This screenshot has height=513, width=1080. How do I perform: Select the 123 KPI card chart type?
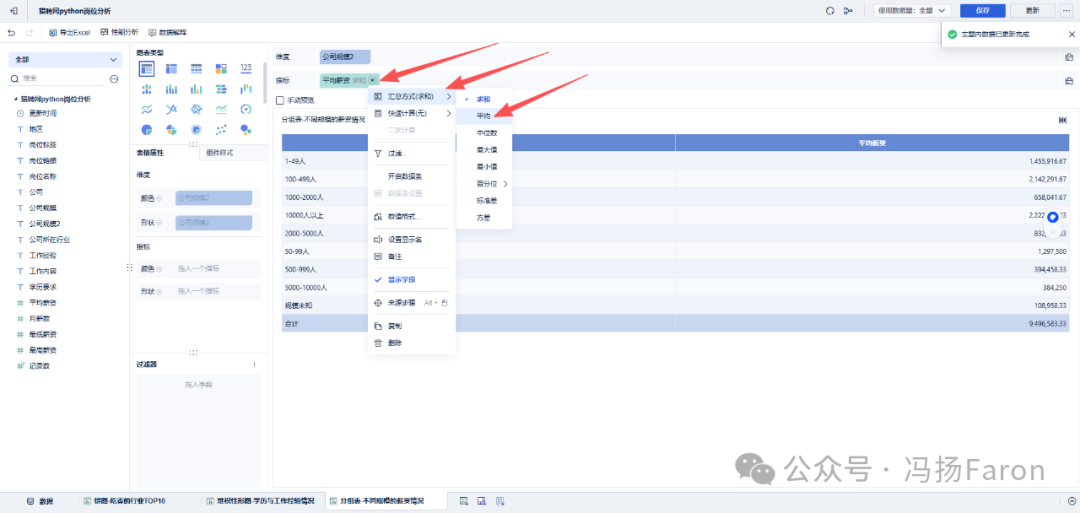(246, 68)
